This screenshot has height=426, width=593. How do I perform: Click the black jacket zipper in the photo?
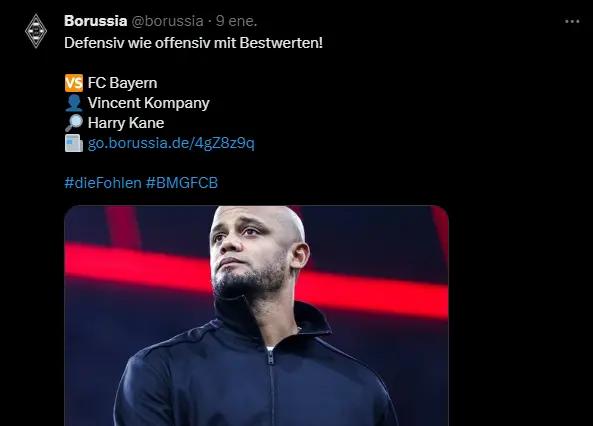point(271,386)
